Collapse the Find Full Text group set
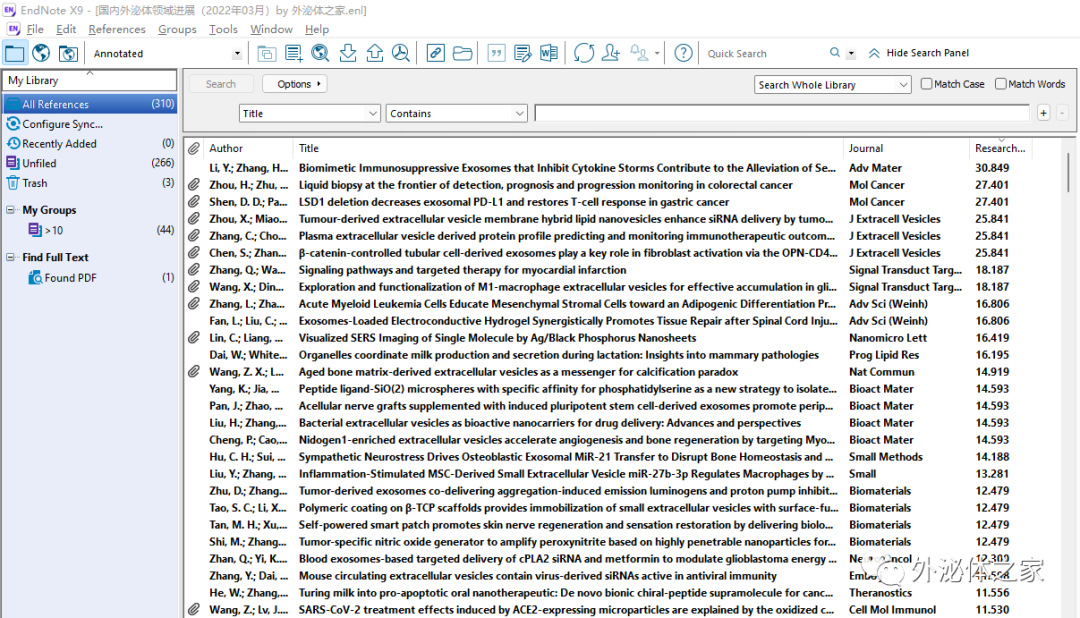This screenshot has width=1080, height=618. (11, 257)
